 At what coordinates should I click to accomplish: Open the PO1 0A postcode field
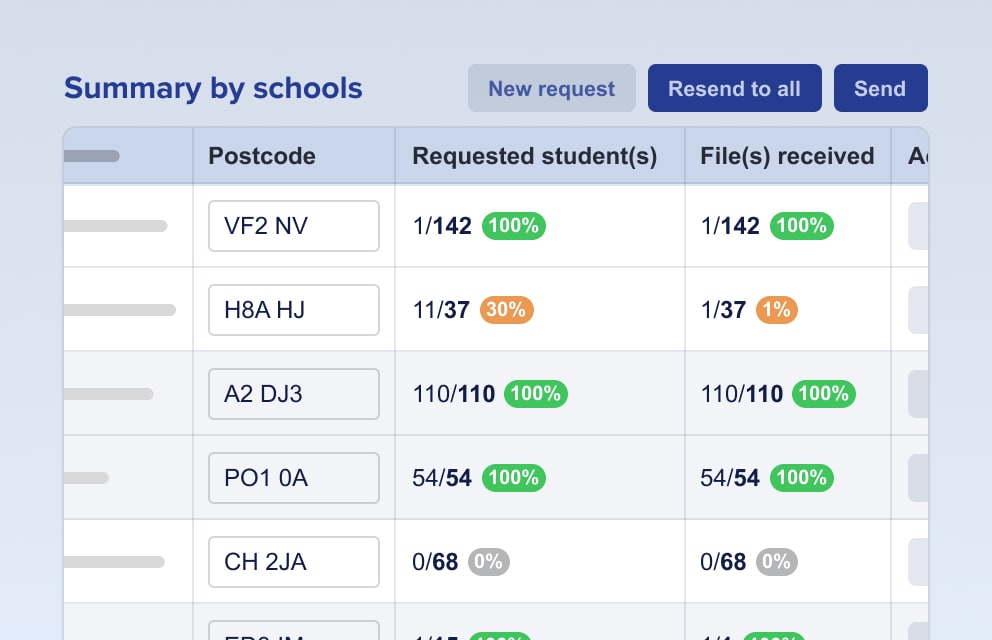point(294,478)
